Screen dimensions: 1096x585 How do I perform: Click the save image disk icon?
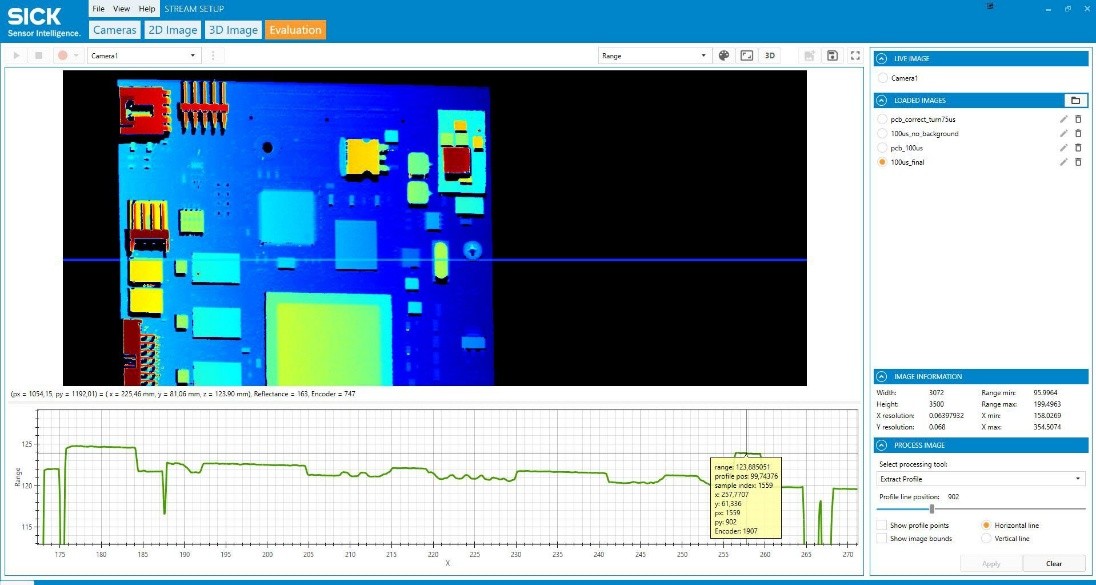pyautogui.click(x=832, y=56)
